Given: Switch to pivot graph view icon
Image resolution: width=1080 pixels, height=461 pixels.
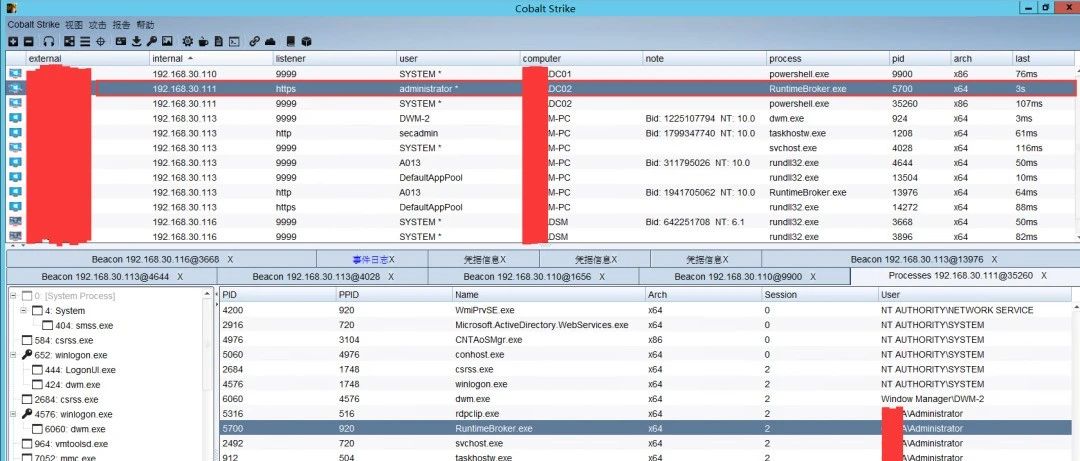Looking at the screenshot, I should (69, 41).
